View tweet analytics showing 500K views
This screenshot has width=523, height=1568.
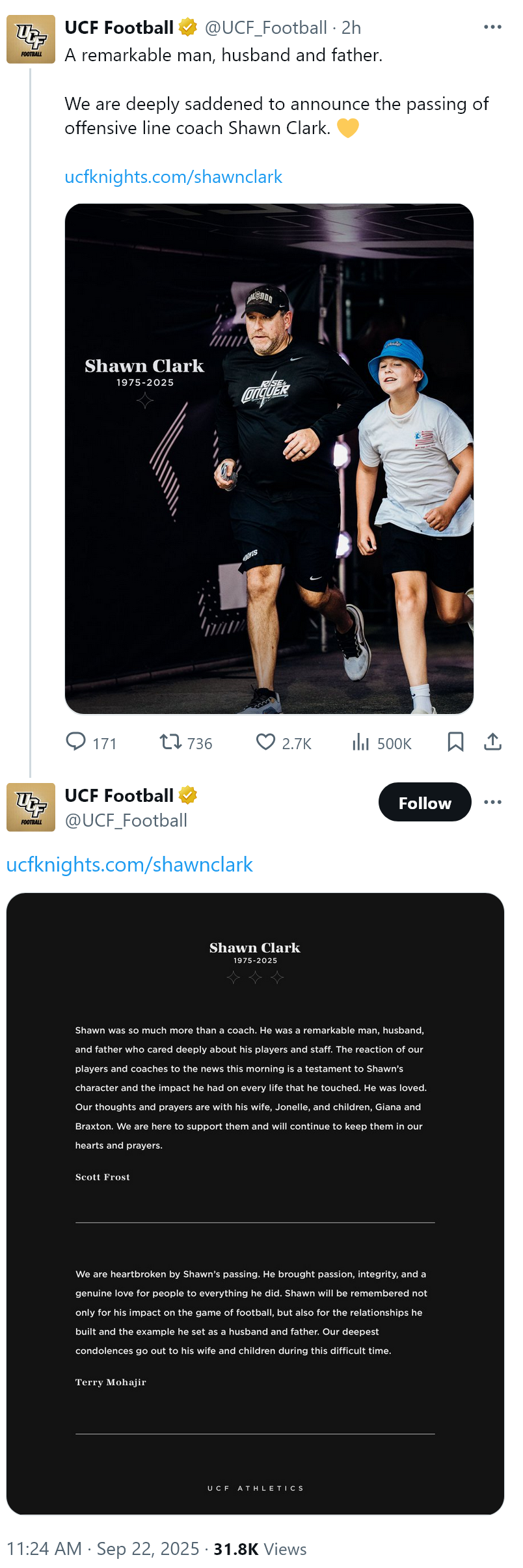coord(360,742)
